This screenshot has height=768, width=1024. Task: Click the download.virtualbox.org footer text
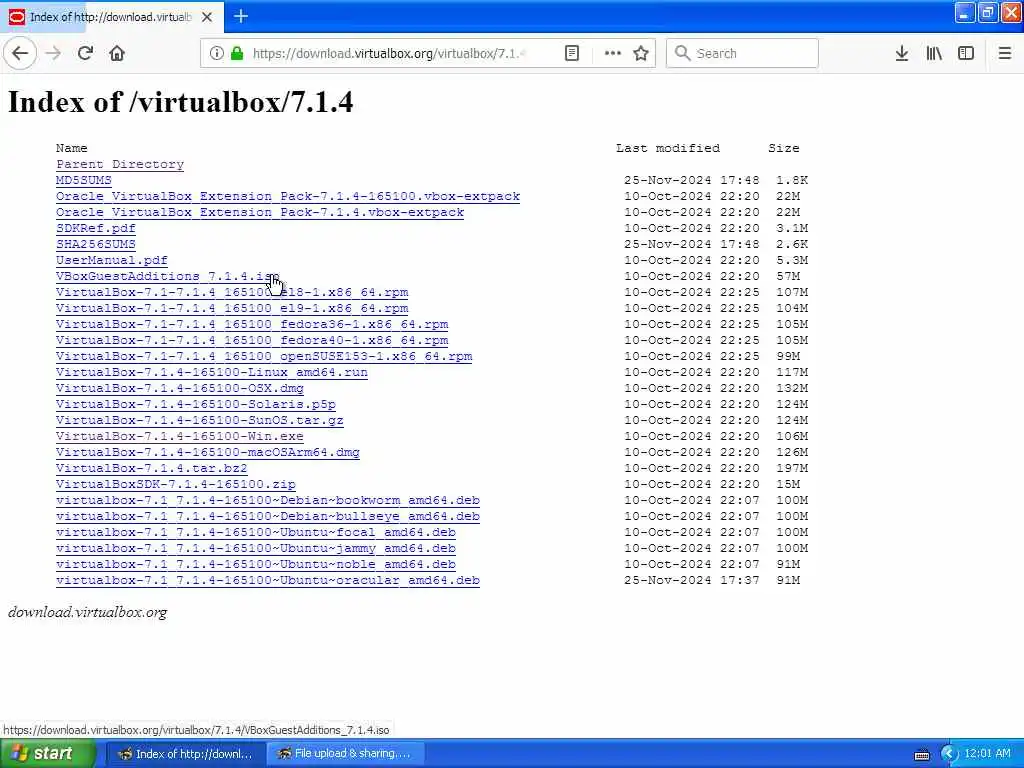88,613
